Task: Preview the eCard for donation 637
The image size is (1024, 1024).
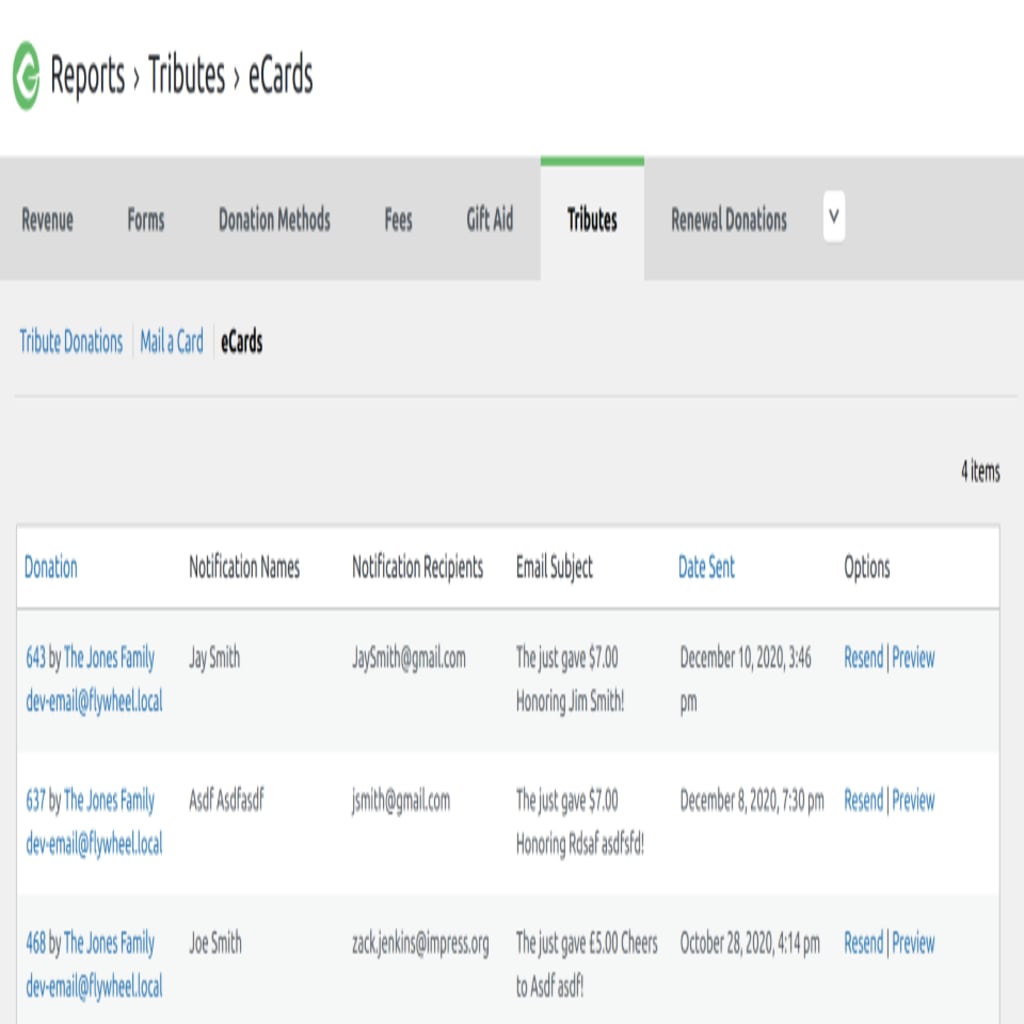Action: [913, 800]
